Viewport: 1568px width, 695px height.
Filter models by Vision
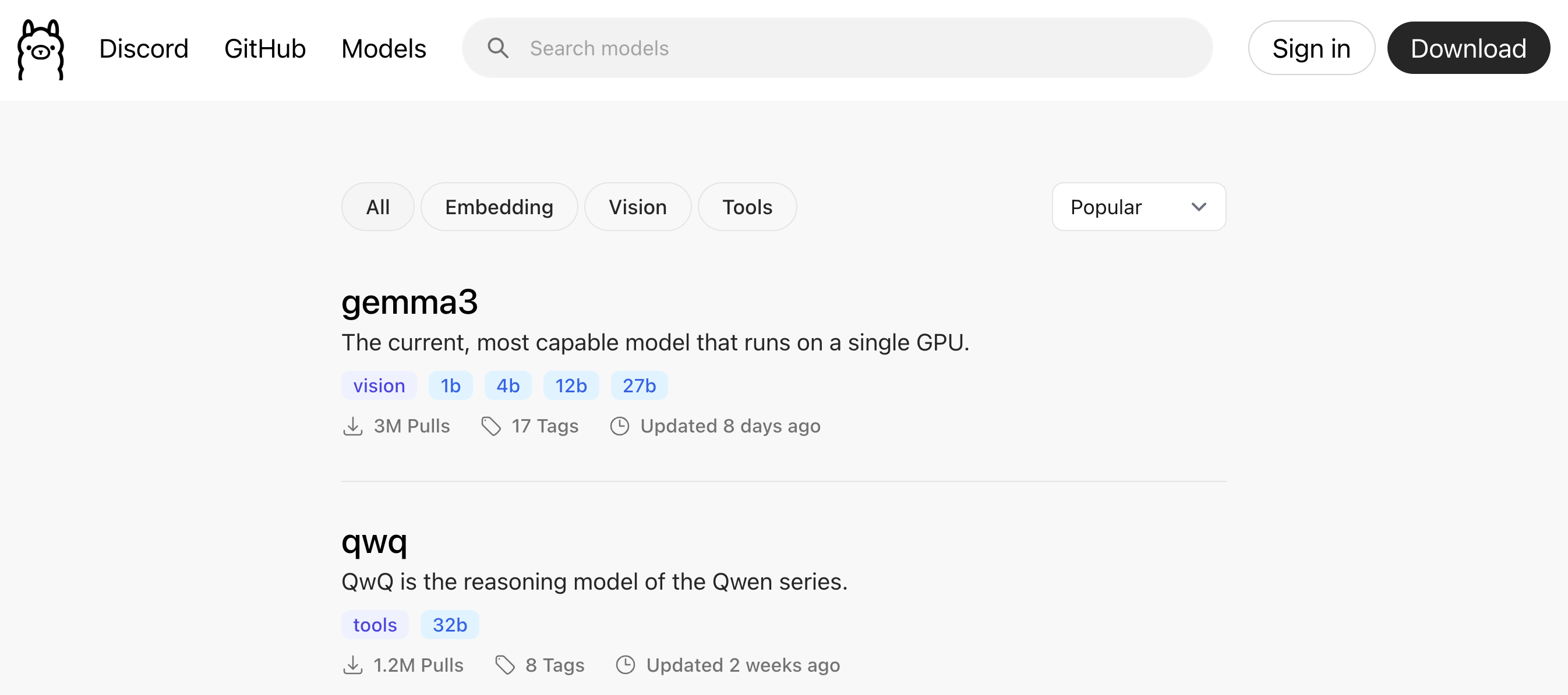pos(637,207)
